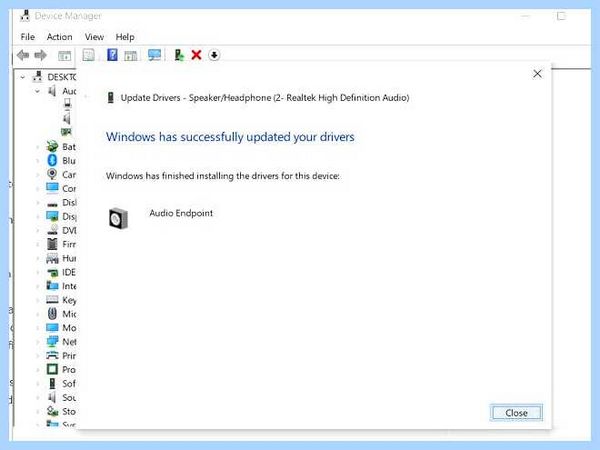Select the Processors icon
Screen dimensions: 600x450
[x=52, y=369]
